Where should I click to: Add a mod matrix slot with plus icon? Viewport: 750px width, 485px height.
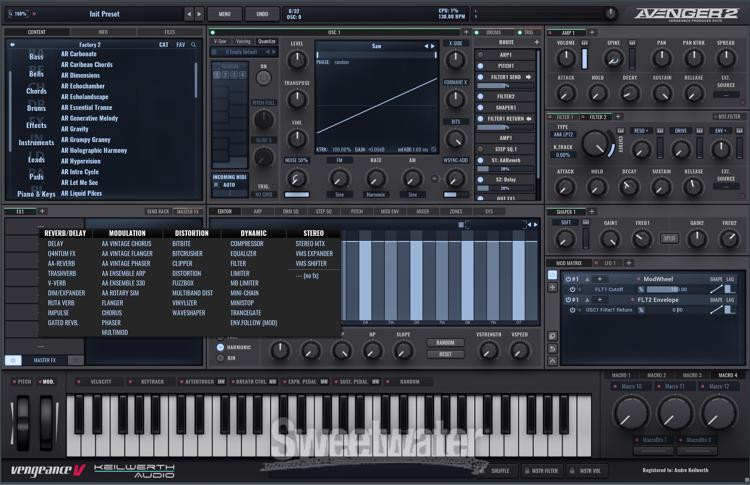[x=553, y=287]
